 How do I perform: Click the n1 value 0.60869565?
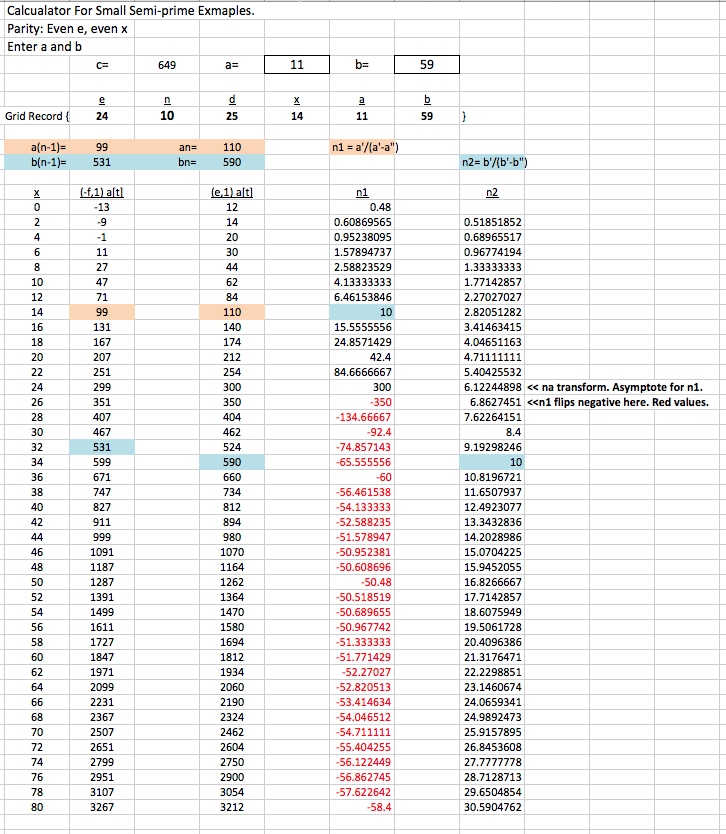point(363,222)
